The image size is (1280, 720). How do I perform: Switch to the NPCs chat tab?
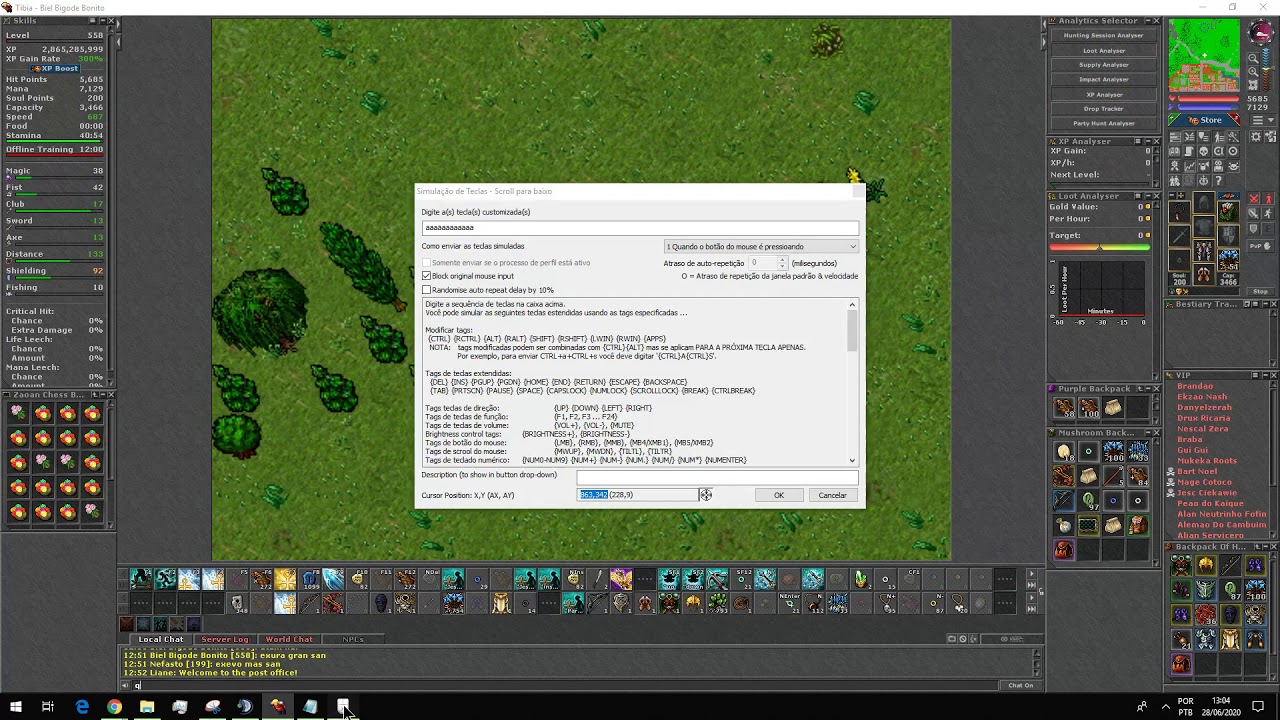point(353,639)
